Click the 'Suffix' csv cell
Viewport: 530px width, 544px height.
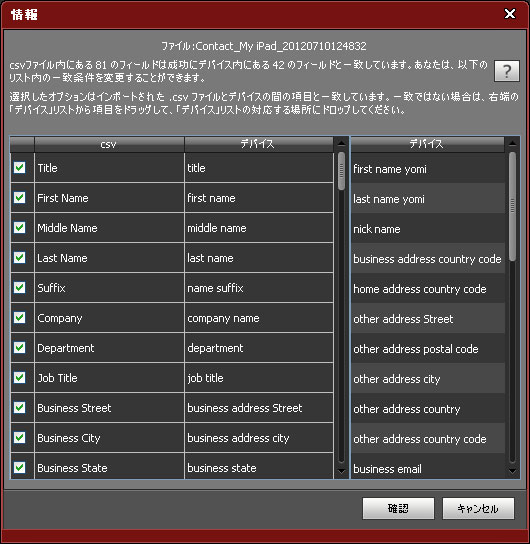pos(109,288)
